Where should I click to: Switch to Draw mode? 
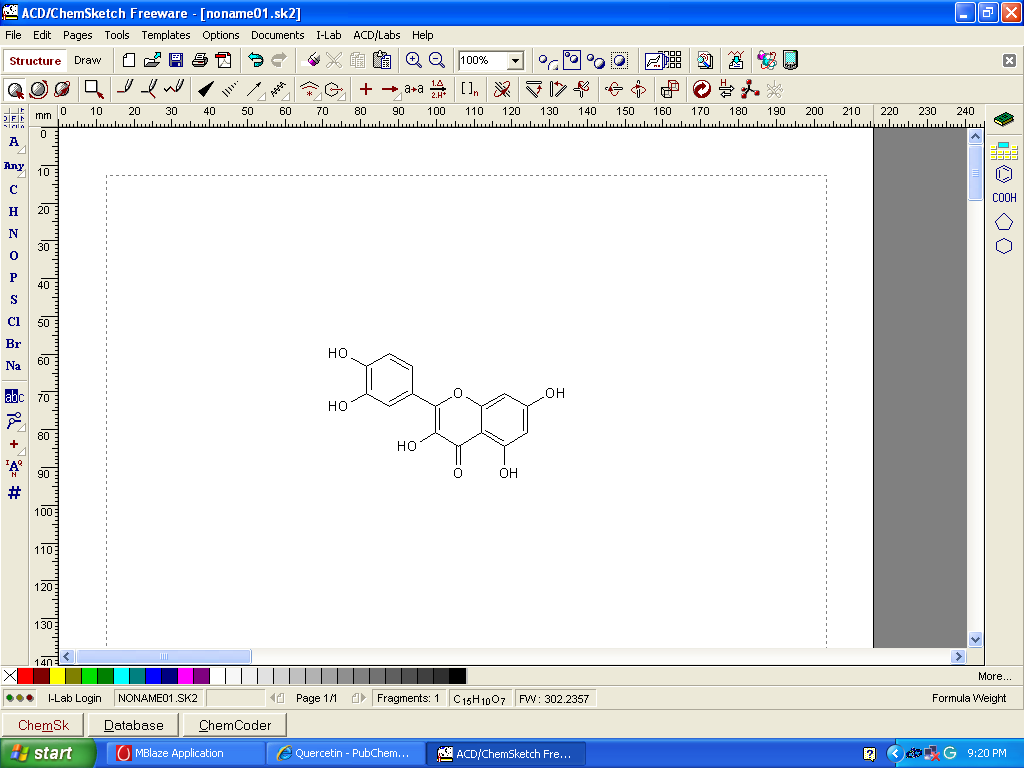[x=88, y=61]
